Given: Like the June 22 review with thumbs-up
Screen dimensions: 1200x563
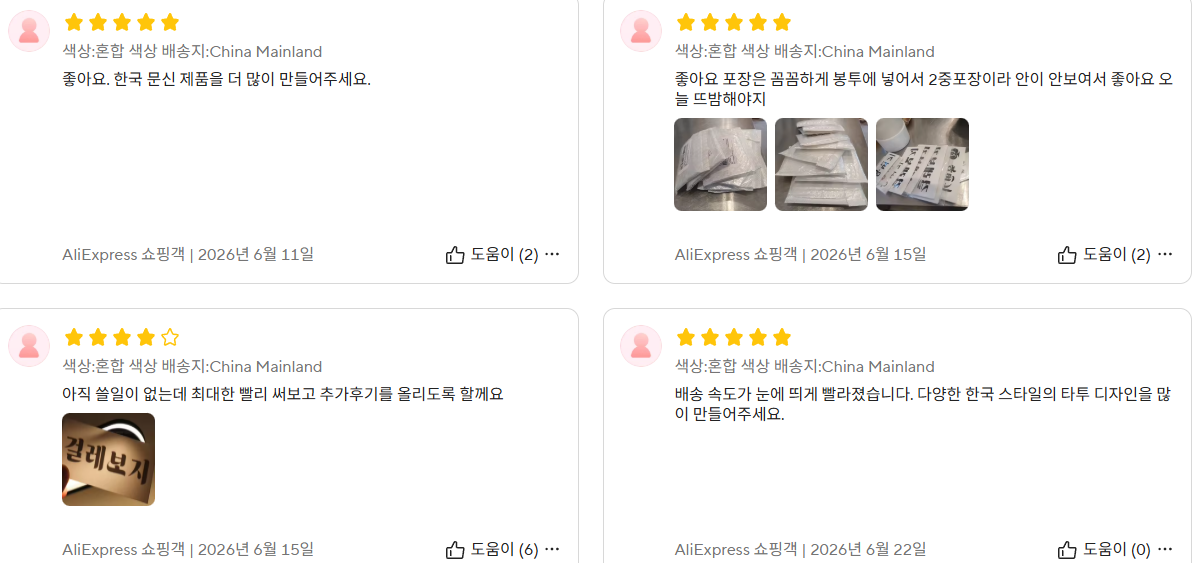Looking at the screenshot, I should (1067, 549).
